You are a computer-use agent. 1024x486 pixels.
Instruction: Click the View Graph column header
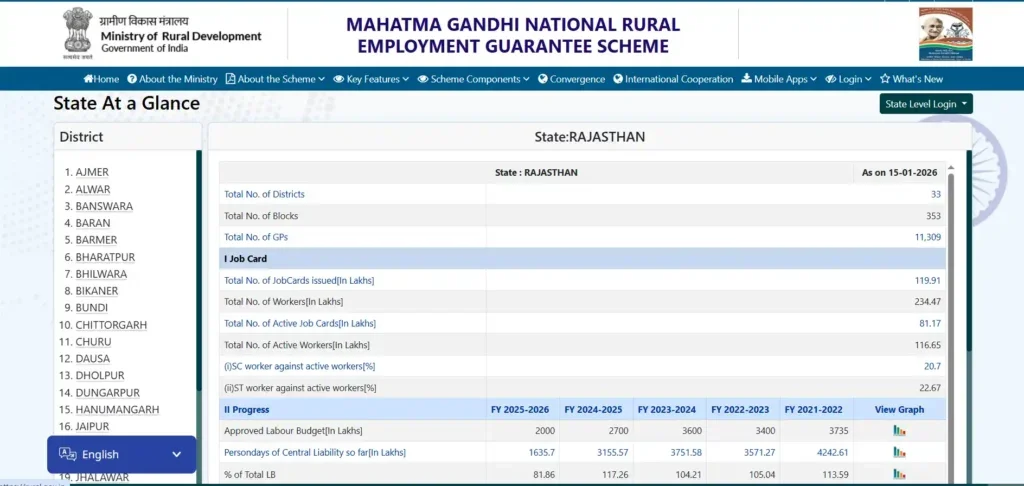899,410
